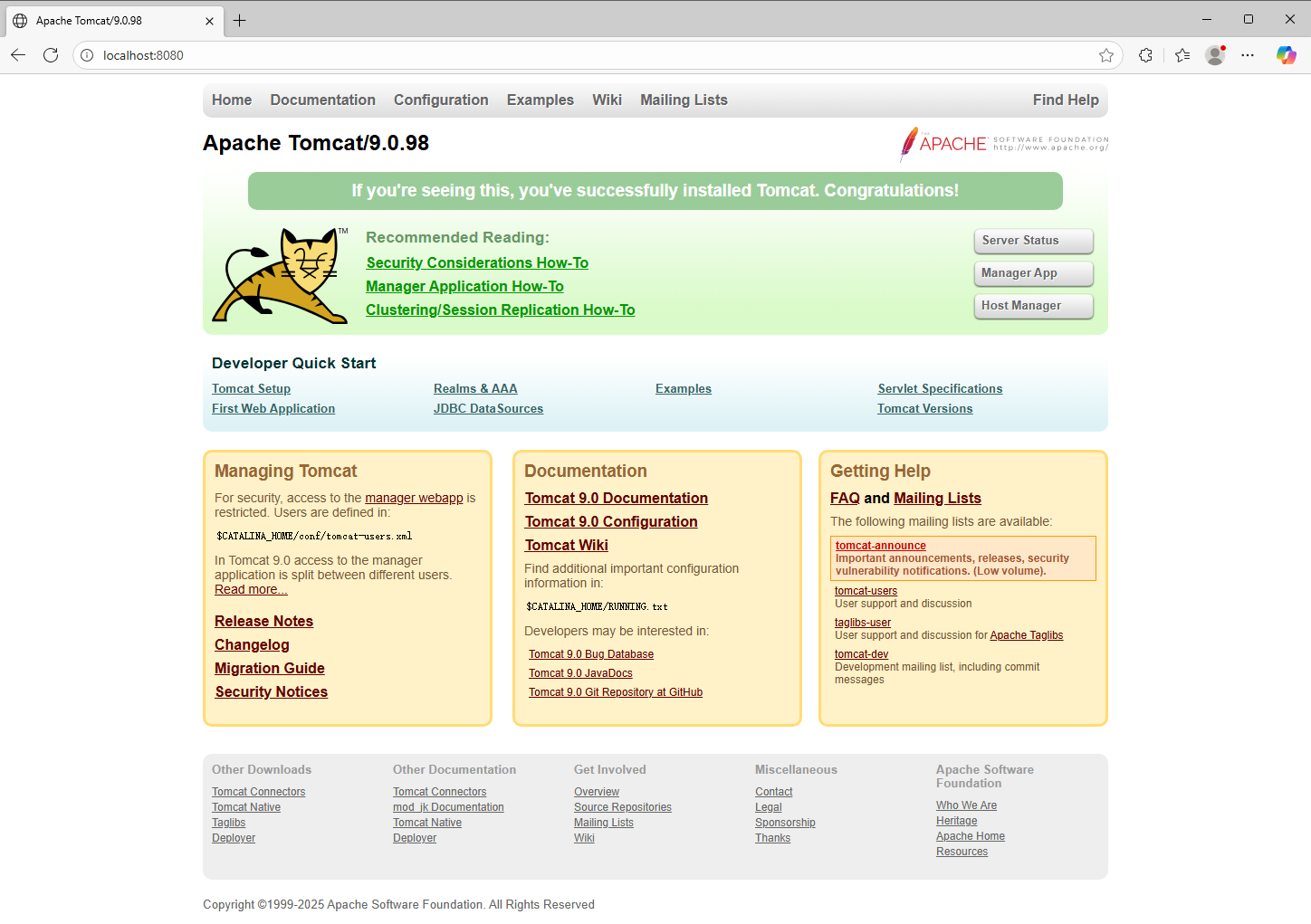
Task: Open Tomcat 9.0 JavaDocs link
Action: [580, 673]
